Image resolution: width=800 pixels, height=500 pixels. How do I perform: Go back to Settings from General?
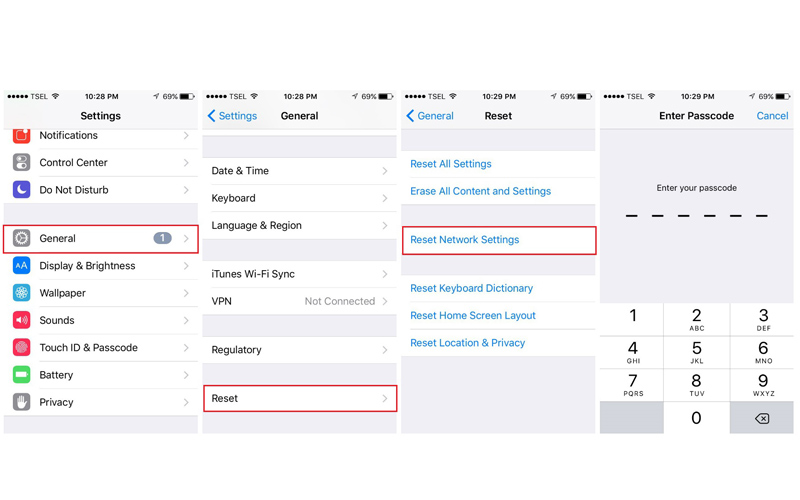[233, 116]
